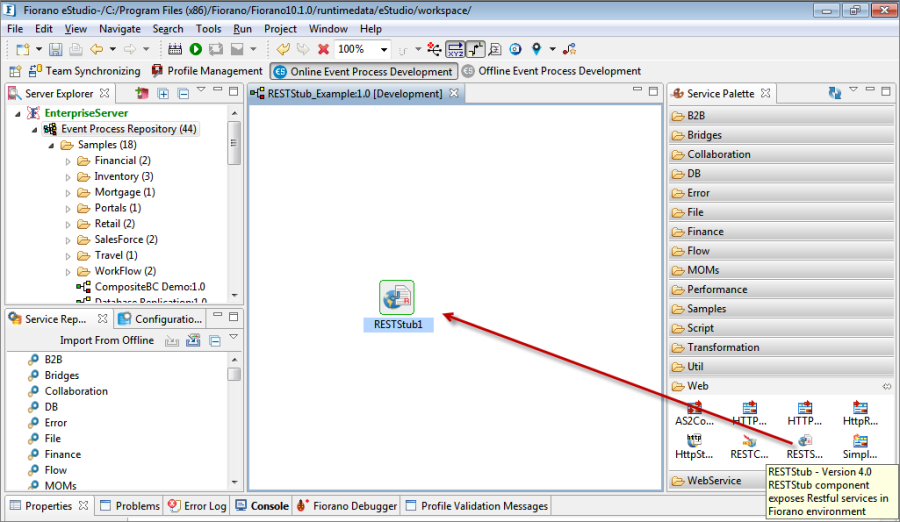This screenshot has height=522, width=900.
Task: Switch to Profile Management perspective
Action: 207,71
